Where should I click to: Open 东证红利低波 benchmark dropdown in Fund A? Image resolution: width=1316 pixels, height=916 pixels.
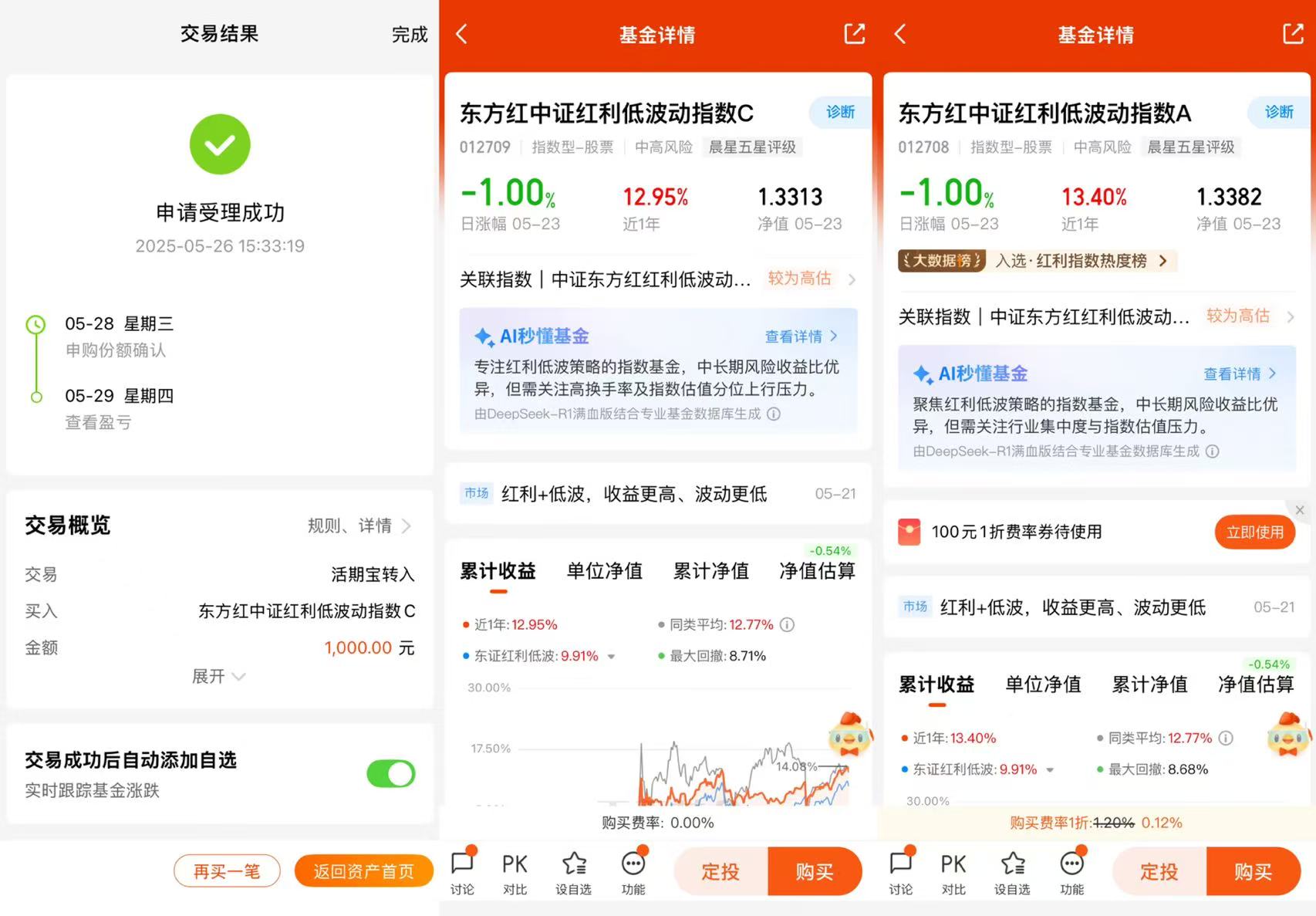tap(1050, 770)
